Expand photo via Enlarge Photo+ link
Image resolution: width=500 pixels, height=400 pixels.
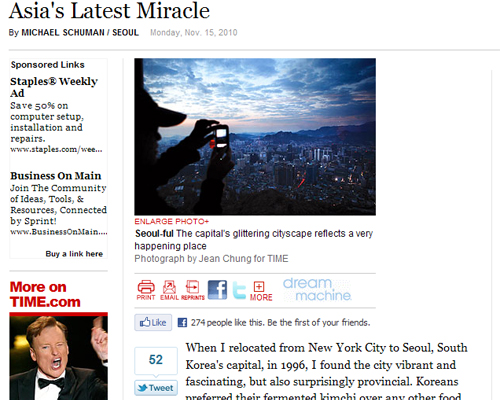171,221
